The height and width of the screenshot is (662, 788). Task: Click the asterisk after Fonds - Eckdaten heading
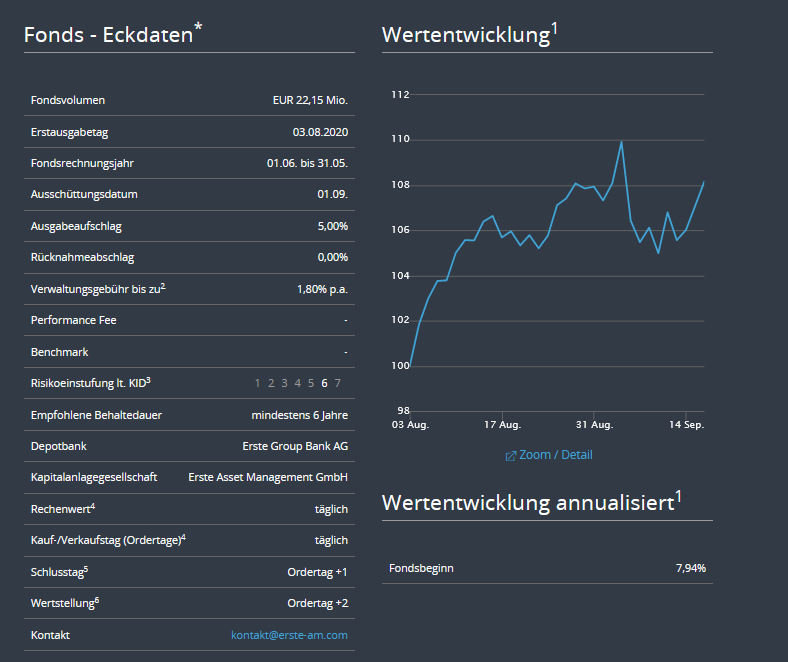(x=198, y=28)
